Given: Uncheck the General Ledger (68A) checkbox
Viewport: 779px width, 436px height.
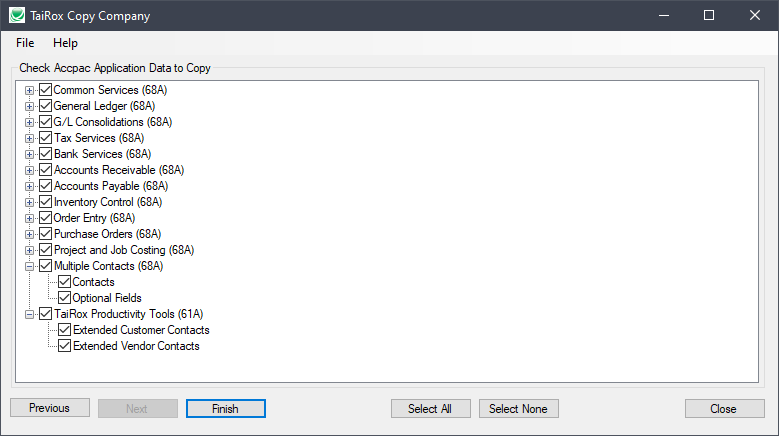Looking at the screenshot, I should (x=46, y=106).
